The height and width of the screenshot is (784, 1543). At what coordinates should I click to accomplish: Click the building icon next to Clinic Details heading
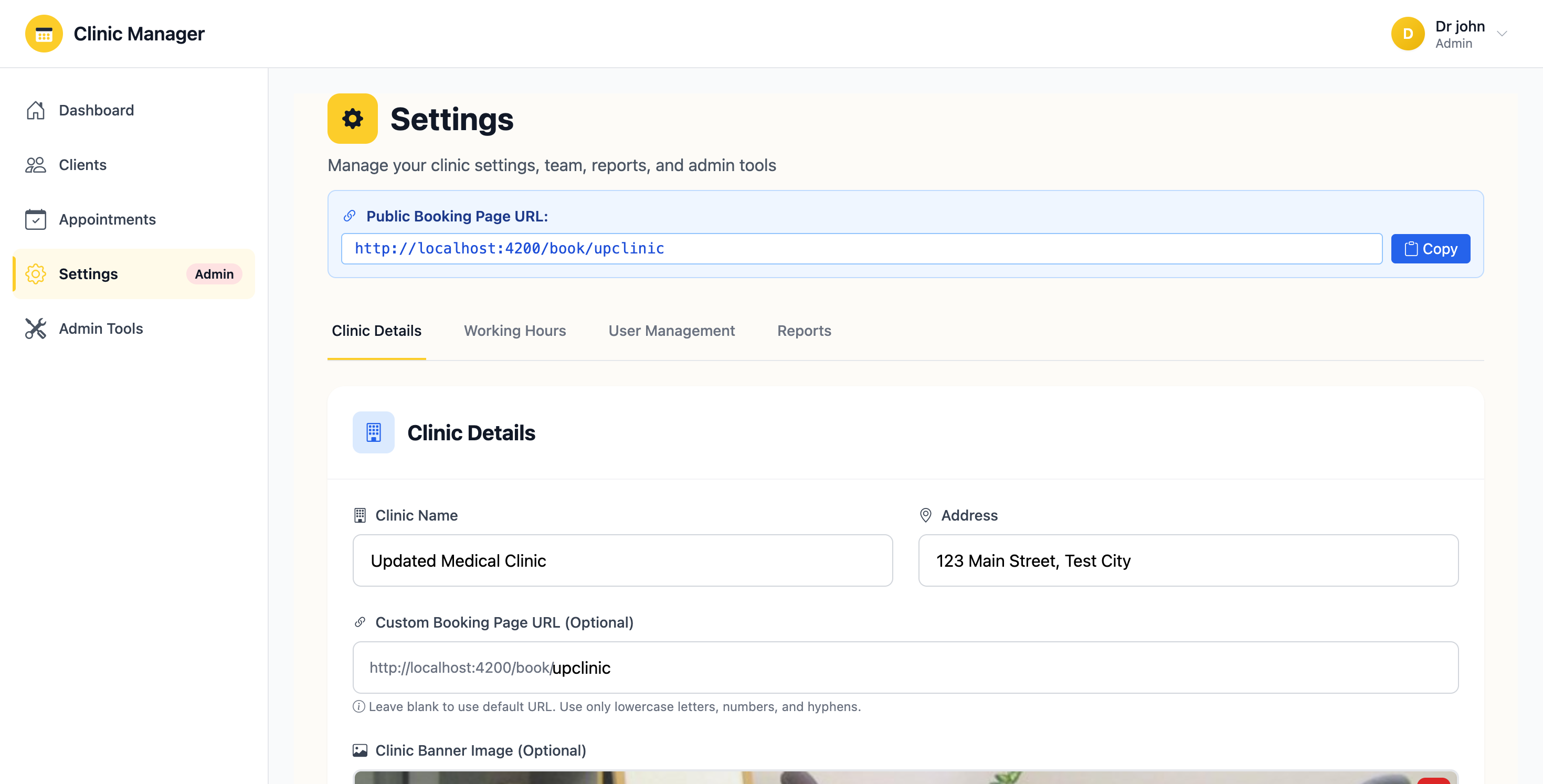[x=373, y=432]
